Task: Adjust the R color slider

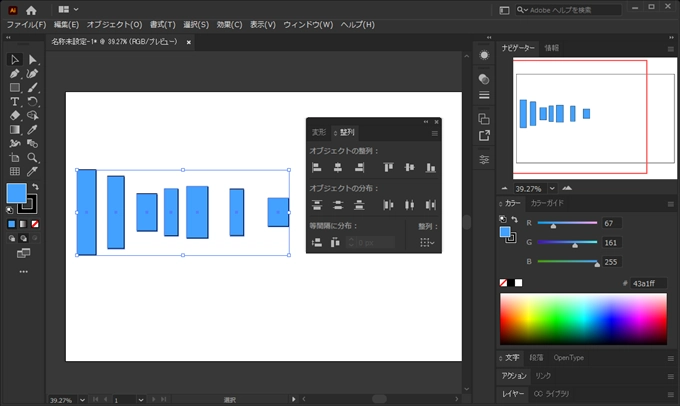Action: pyautogui.click(x=567, y=223)
